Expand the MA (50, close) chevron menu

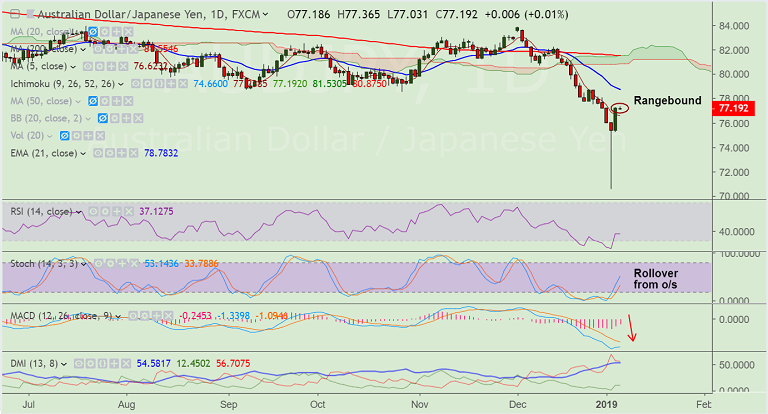pyautogui.click(x=78, y=101)
